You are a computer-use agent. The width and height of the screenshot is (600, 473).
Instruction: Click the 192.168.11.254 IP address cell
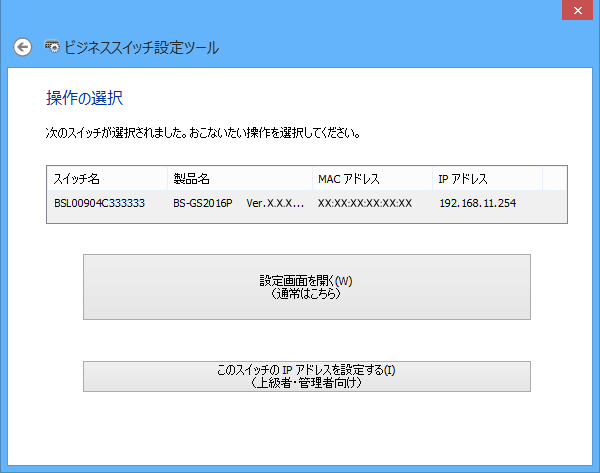[478, 203]
